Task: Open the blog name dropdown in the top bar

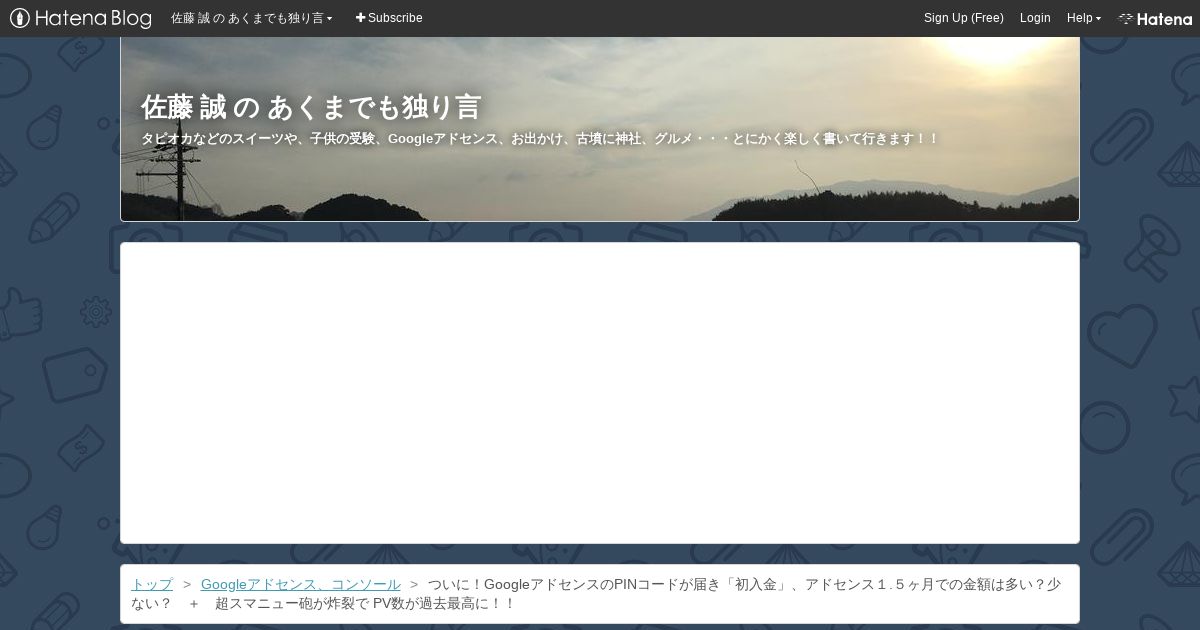Action: [x=252, y=18]
